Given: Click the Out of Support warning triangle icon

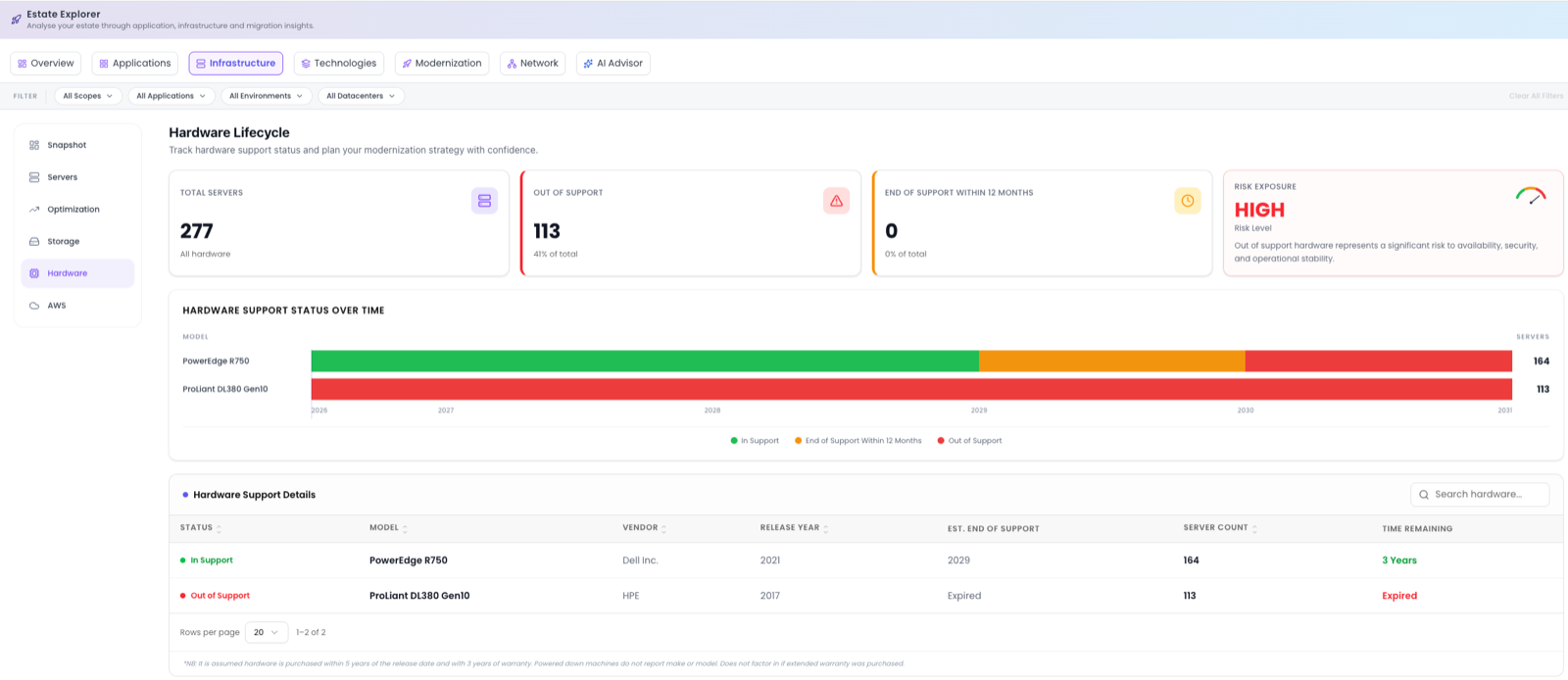Looking at the screenshot, I should pyautogui.click(x=836, y=201).
